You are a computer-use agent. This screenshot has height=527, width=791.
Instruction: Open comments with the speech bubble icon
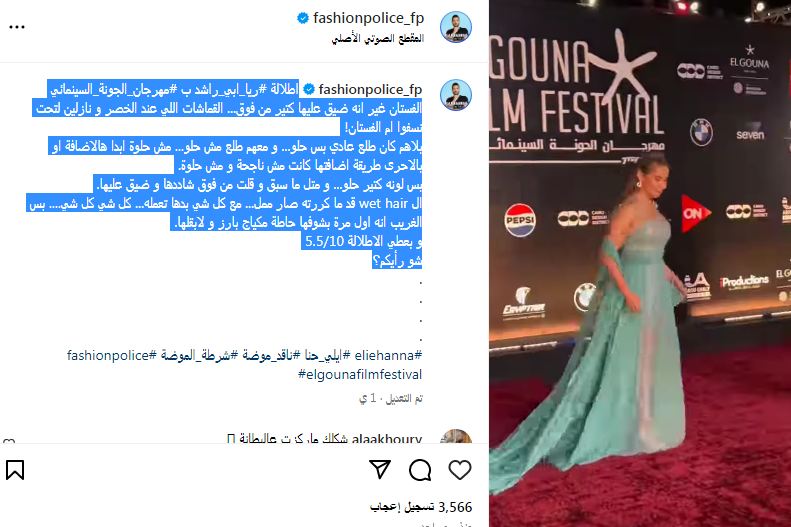420,470
